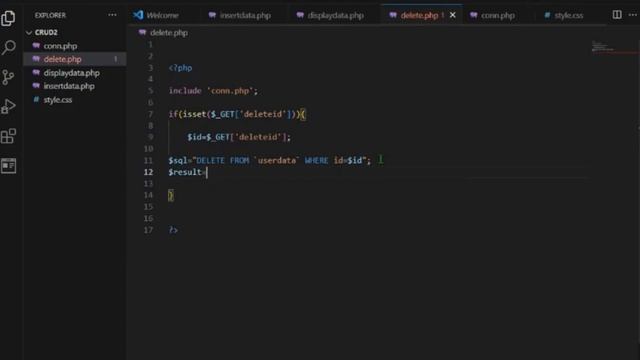Split the editor to the right

pyautogui.click(x=617, y=15)
